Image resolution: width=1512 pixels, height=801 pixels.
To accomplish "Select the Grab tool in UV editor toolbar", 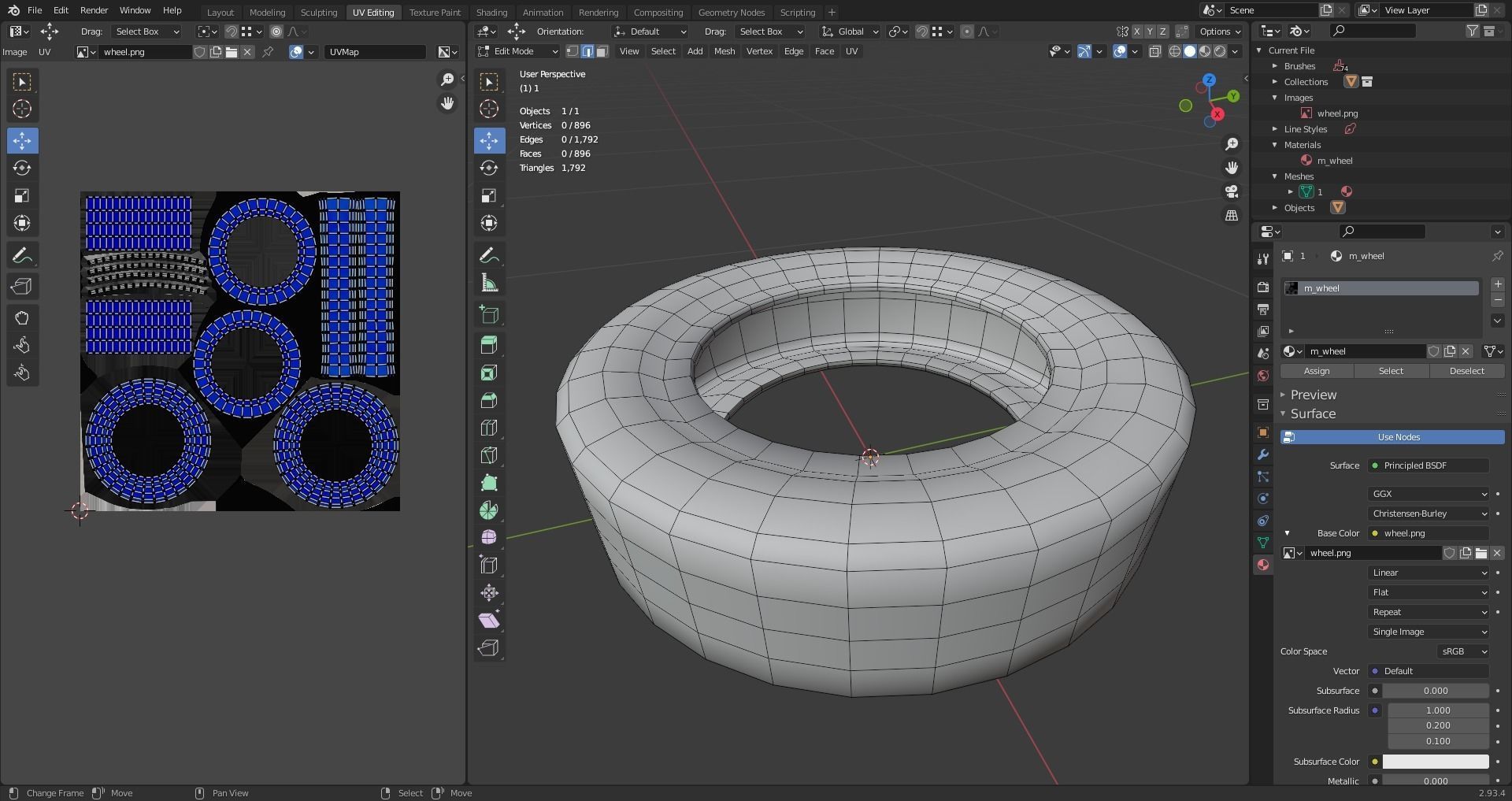I will coord(22,317).
